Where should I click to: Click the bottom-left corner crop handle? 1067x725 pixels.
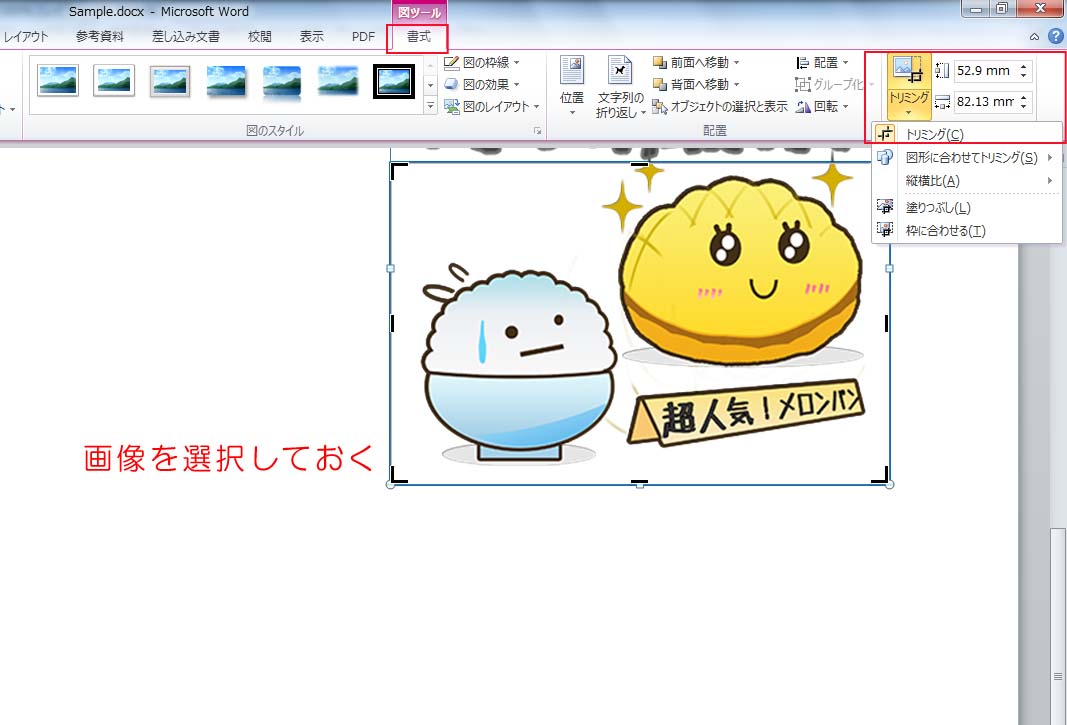pyautogui.click(x=399, y=475)
